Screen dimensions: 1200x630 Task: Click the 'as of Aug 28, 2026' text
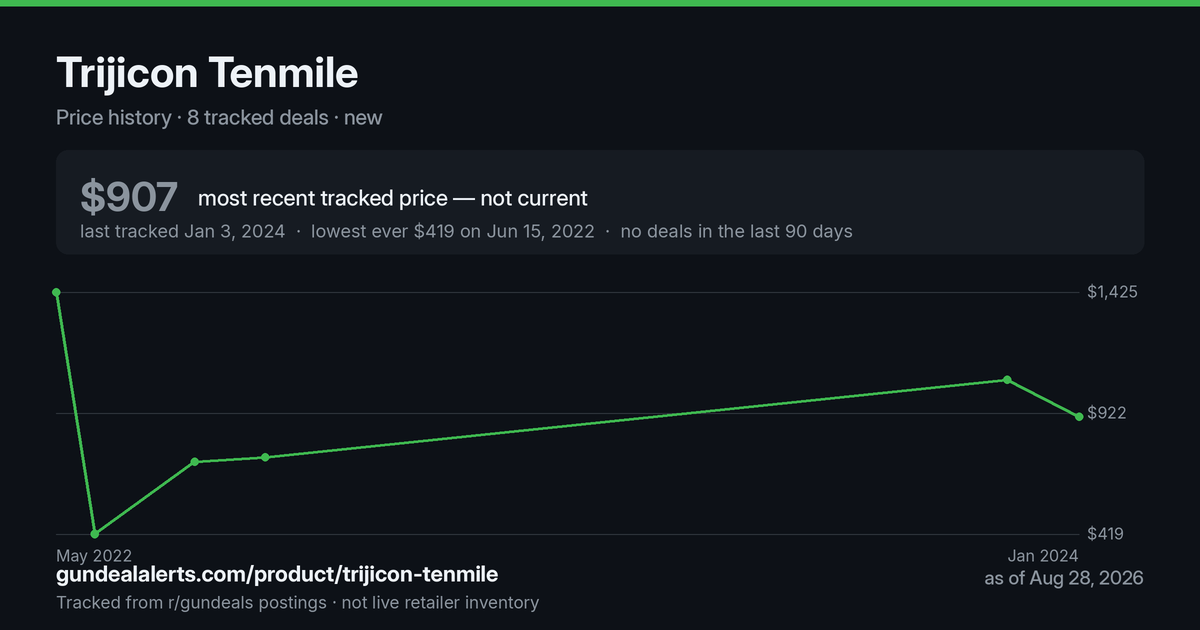click(1064, 578)
